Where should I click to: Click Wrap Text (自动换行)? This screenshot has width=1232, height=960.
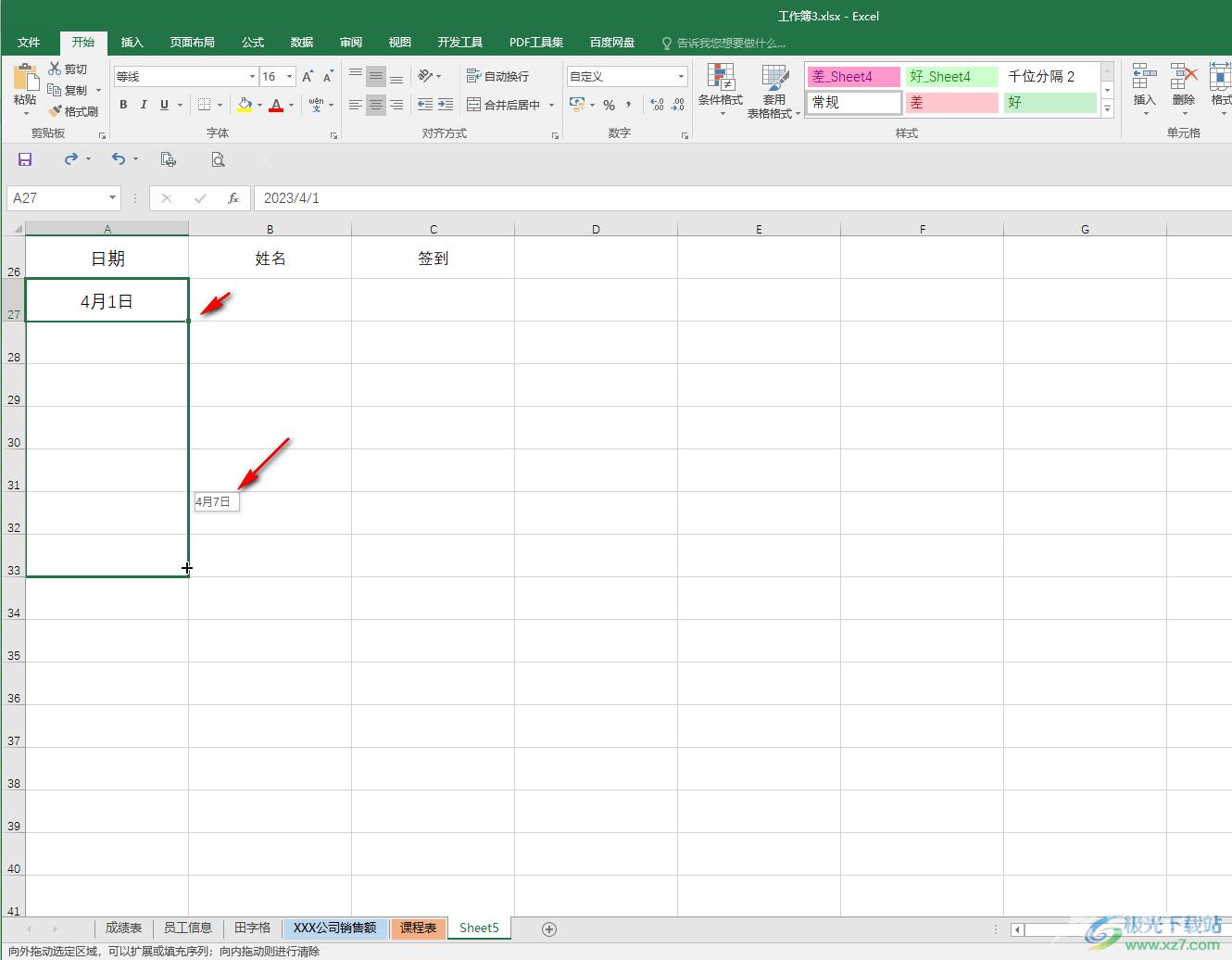click(x=497, y=76)
